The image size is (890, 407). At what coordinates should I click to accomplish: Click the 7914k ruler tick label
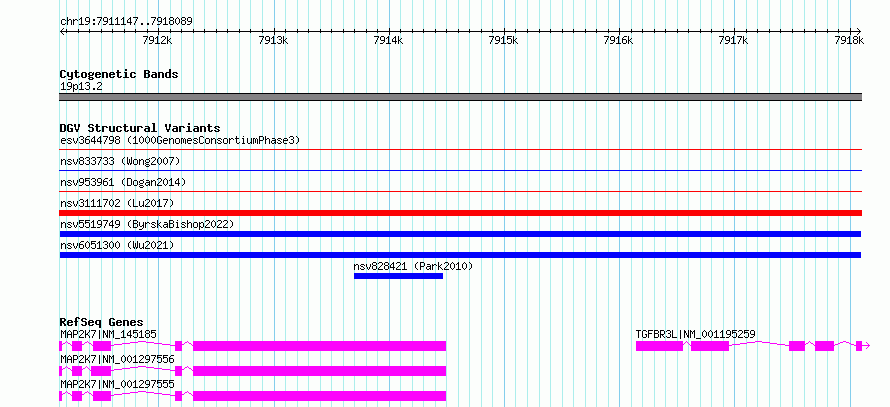click(388, 40)
